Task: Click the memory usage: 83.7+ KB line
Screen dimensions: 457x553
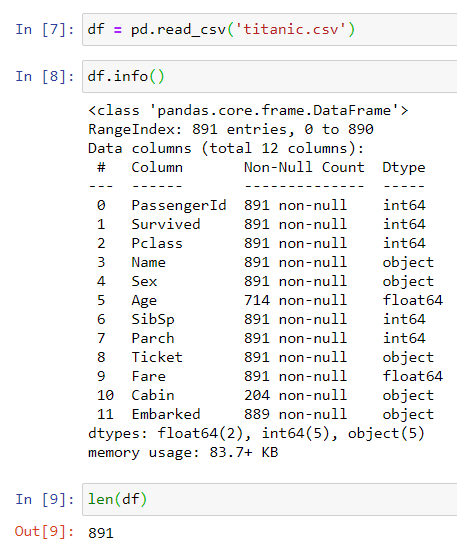Action: point(183,452)
